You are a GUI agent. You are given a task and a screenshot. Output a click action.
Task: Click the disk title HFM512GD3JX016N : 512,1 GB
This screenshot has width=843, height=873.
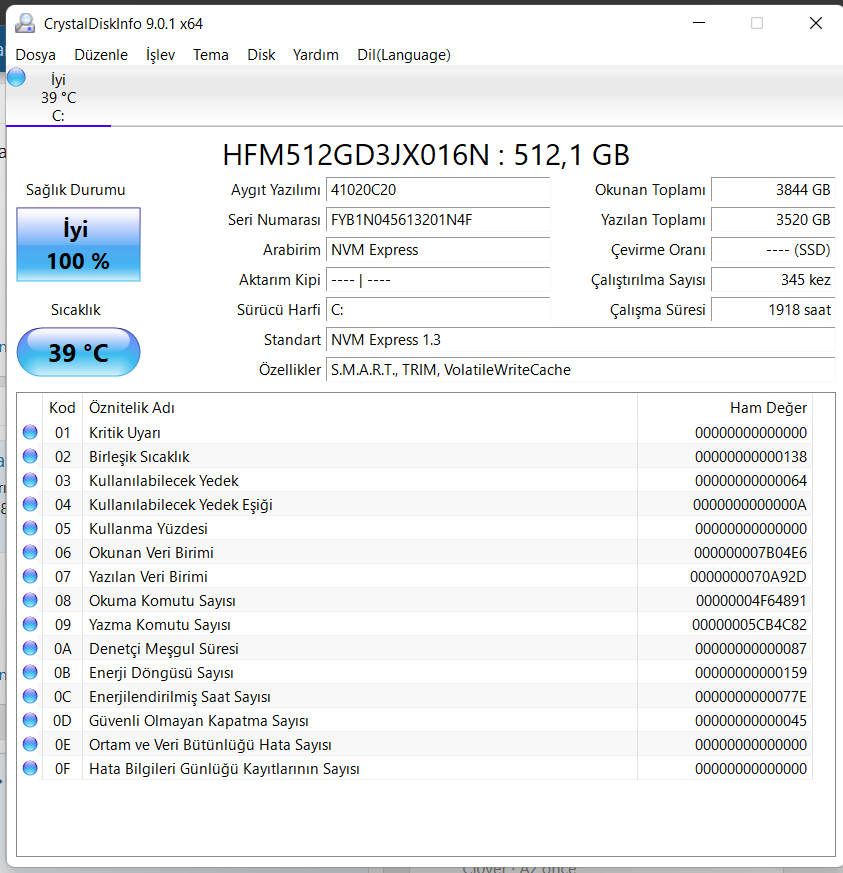point(426,155)
